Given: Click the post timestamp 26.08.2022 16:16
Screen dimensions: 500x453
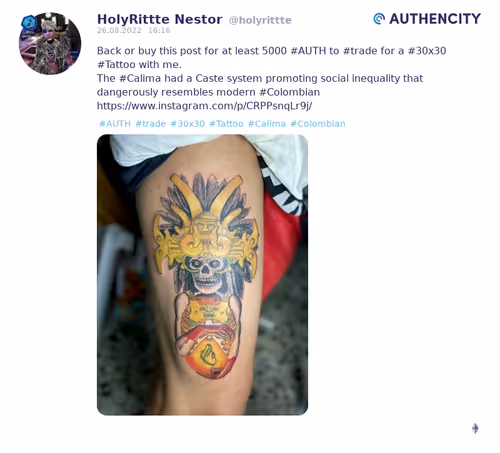Looking at the screenshot, I should (134, 30).
